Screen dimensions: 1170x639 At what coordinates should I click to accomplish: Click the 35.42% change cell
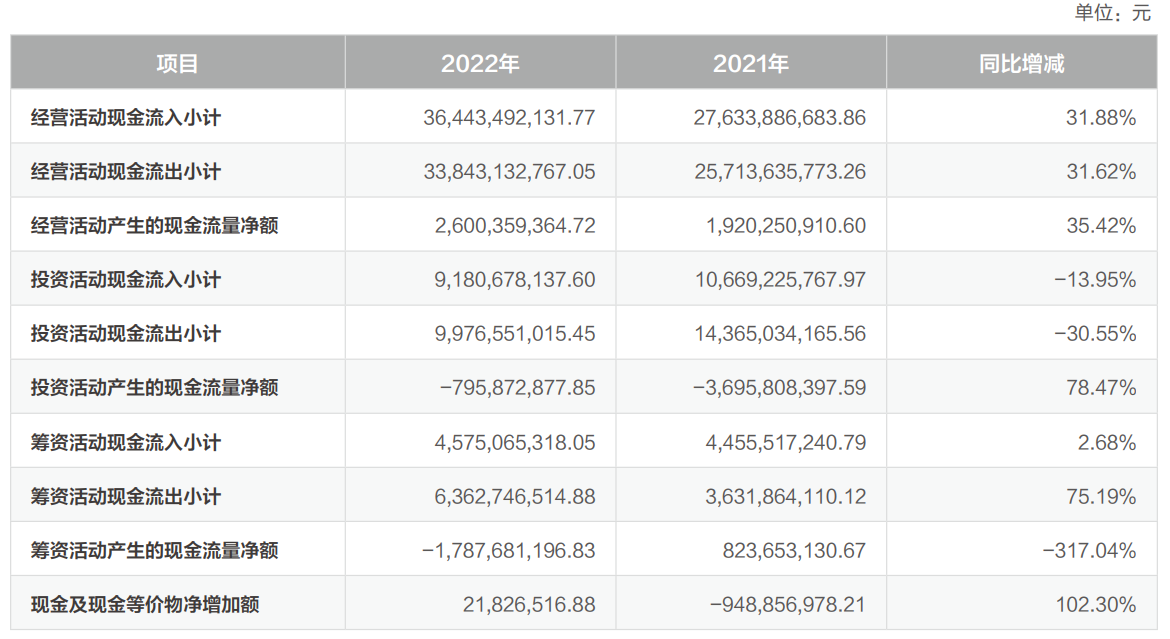(1101, 226)
